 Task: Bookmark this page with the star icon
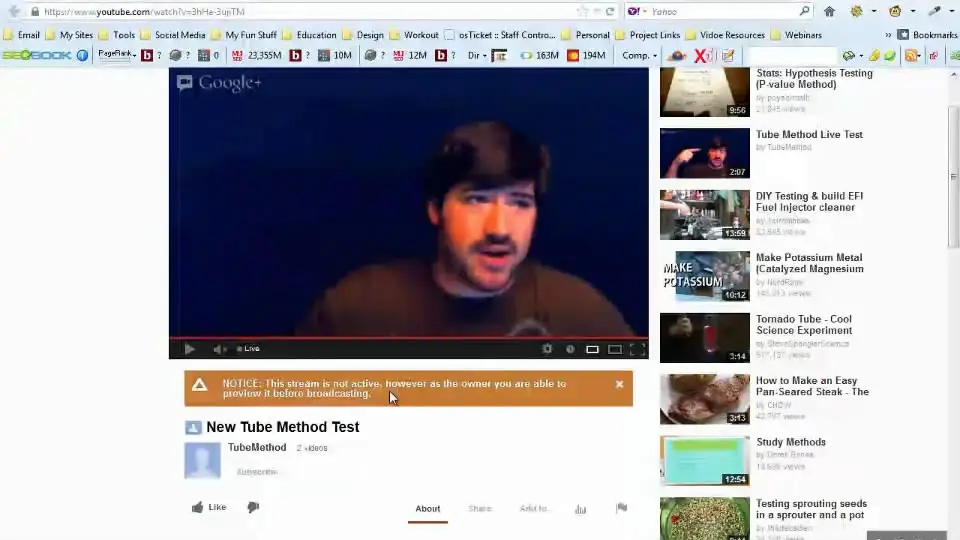[x=582, y=11]
